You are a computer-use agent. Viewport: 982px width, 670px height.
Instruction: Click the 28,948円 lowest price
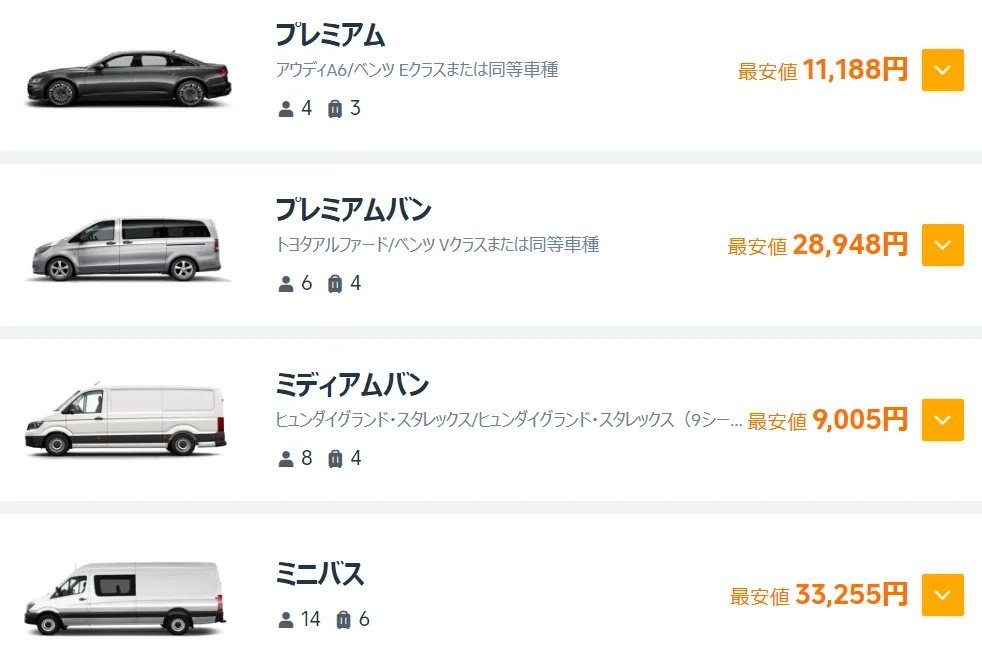[849, 245]
